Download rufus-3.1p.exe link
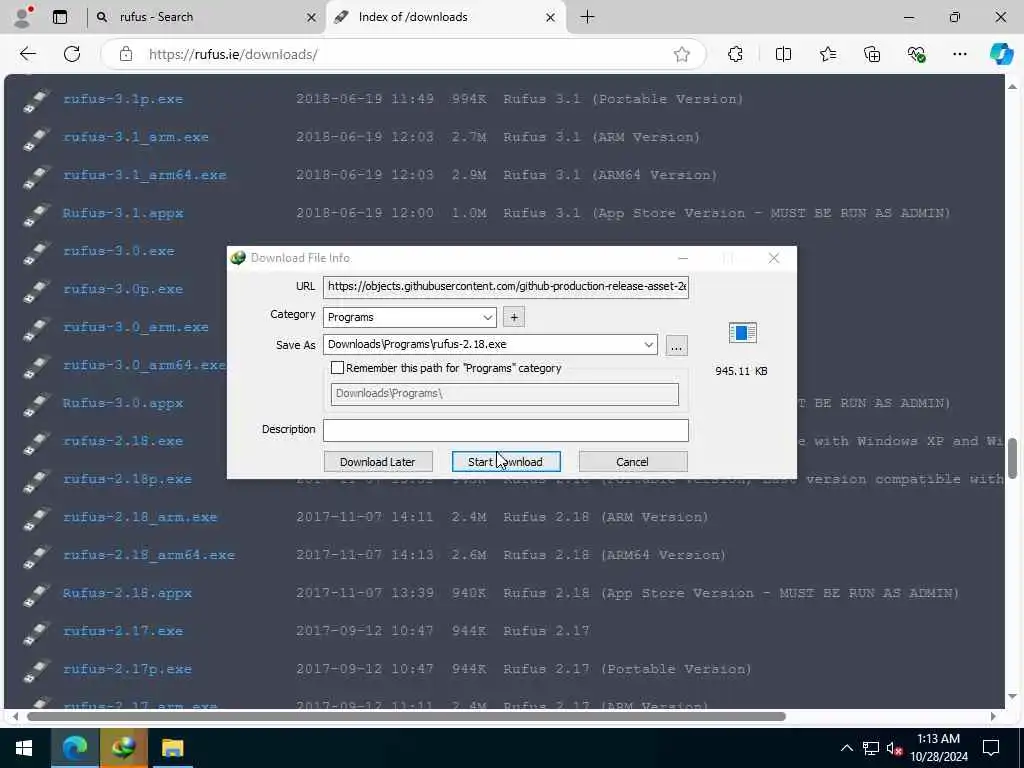1024x768 pixels. pyautogui.click(x=123, y=99)
